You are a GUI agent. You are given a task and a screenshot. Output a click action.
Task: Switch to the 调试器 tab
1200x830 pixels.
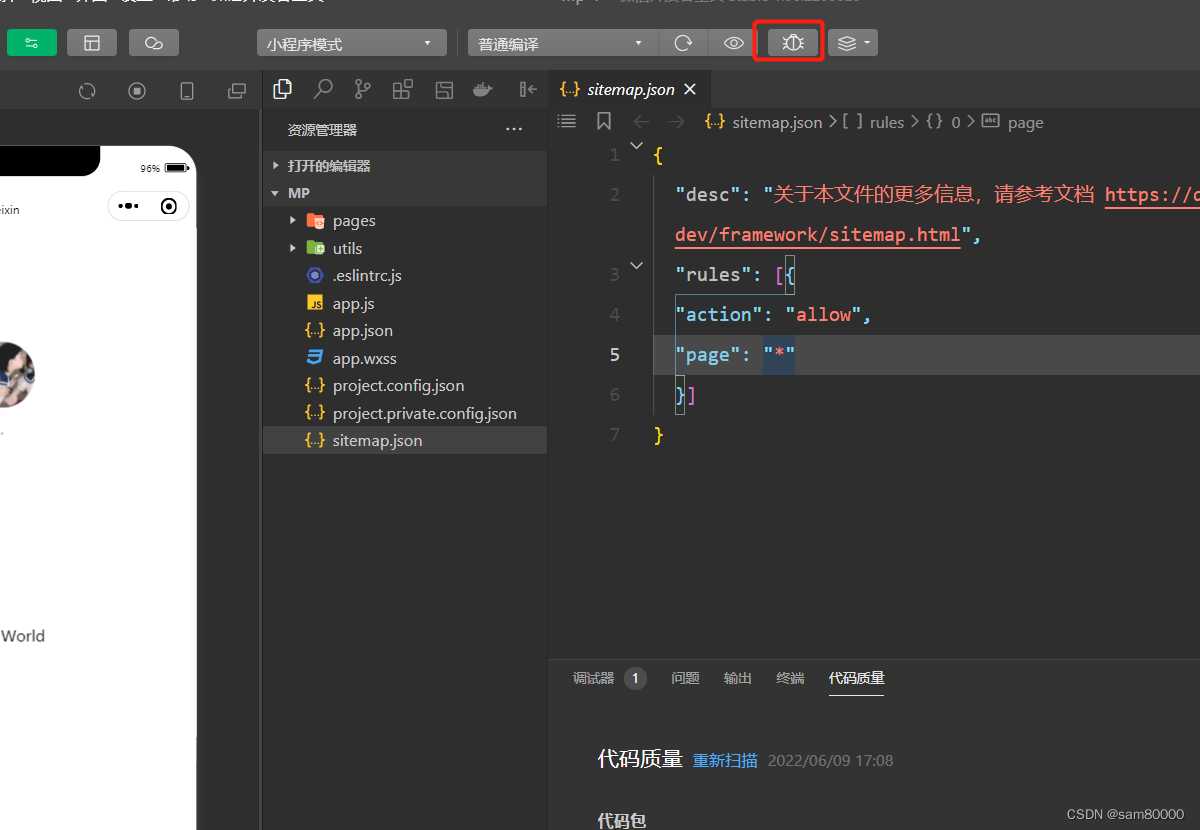point(593,678)
